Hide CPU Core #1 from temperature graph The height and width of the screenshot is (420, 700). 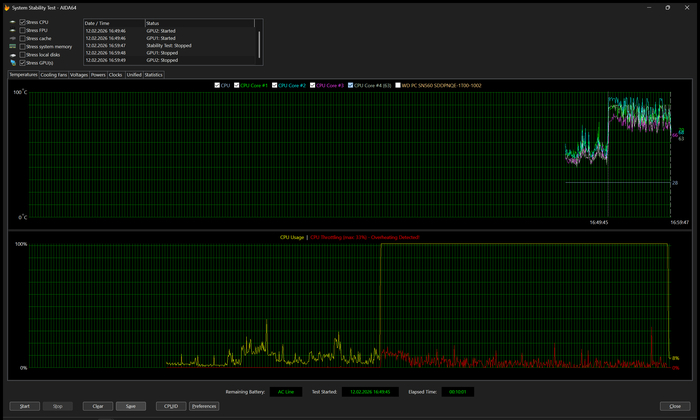(x=237, y=85)
